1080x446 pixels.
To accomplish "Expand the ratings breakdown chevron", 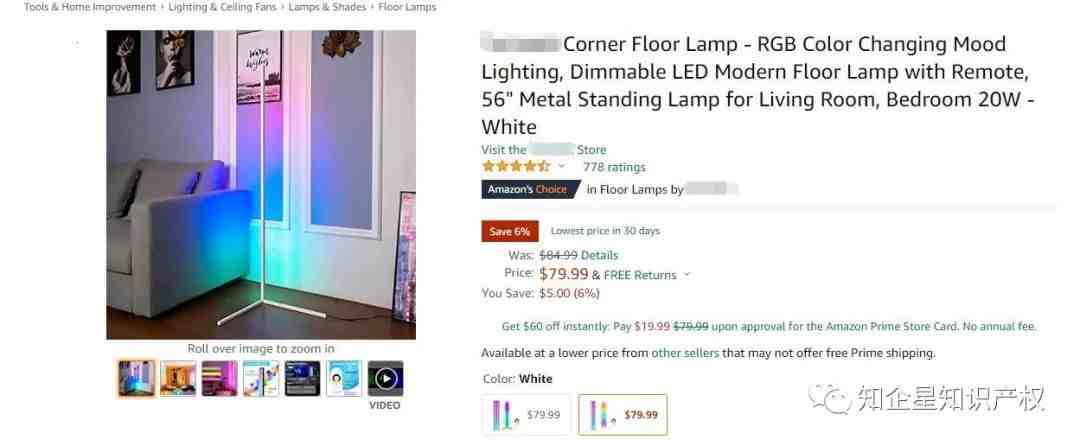I will (x=561, y=167).
